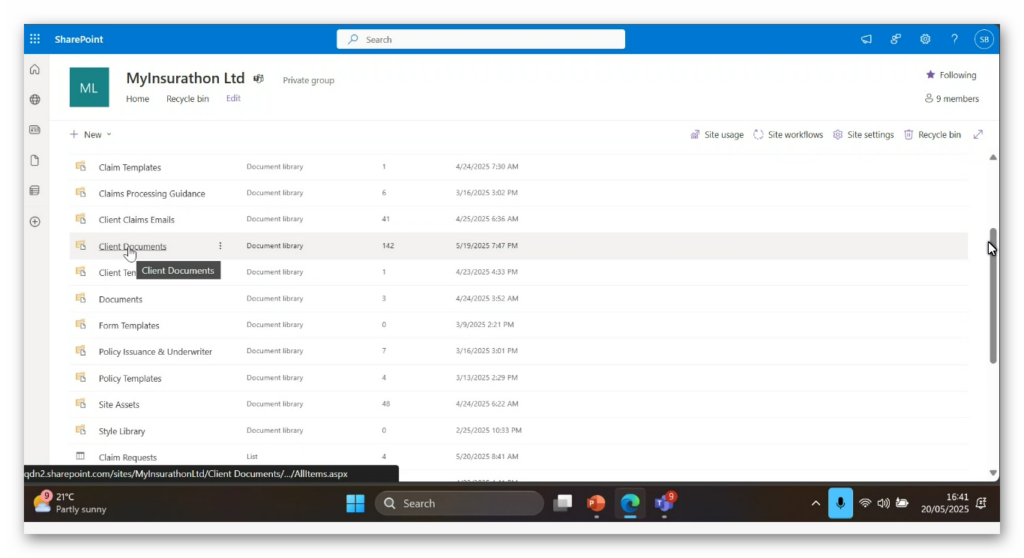Image resolution: width=1024 pixels, height=558 pixels.
Task: Show hidden tray icons with chevron
Action: coord(815,503)
